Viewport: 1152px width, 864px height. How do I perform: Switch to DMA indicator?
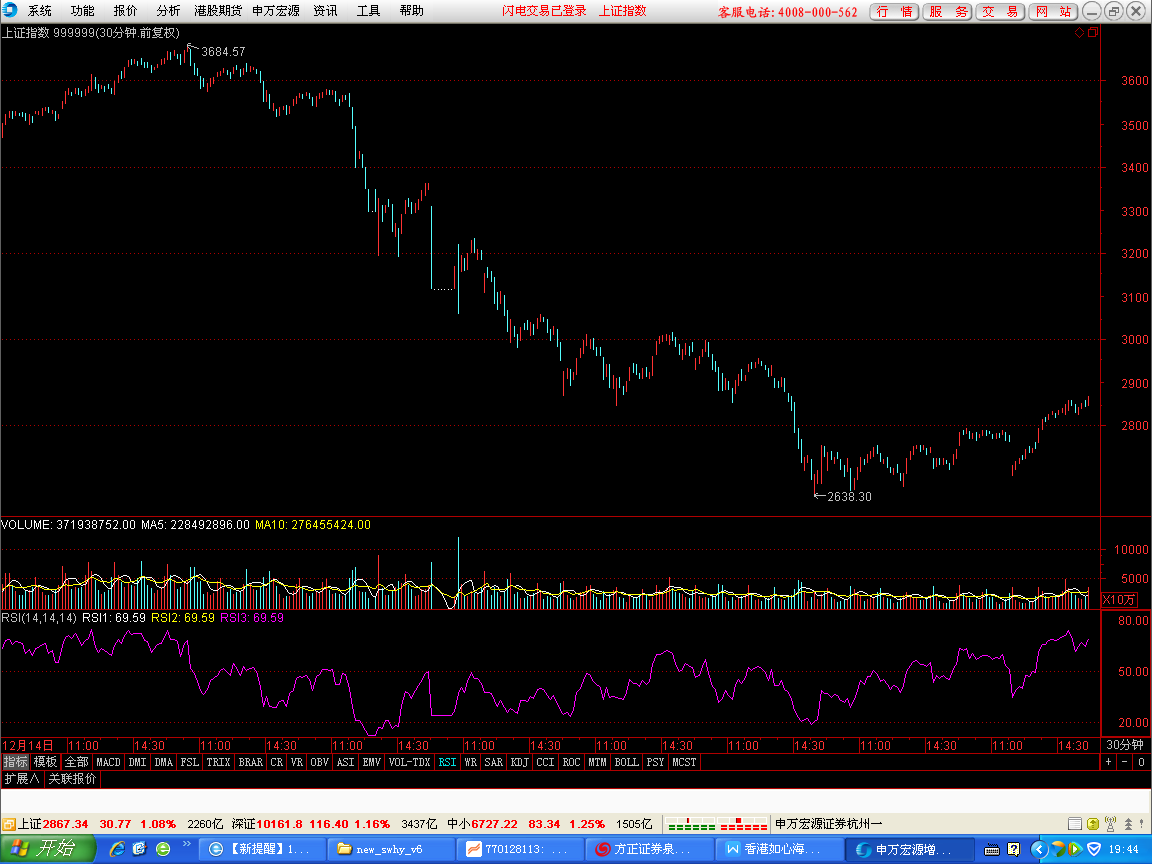[x=163, y=762]
